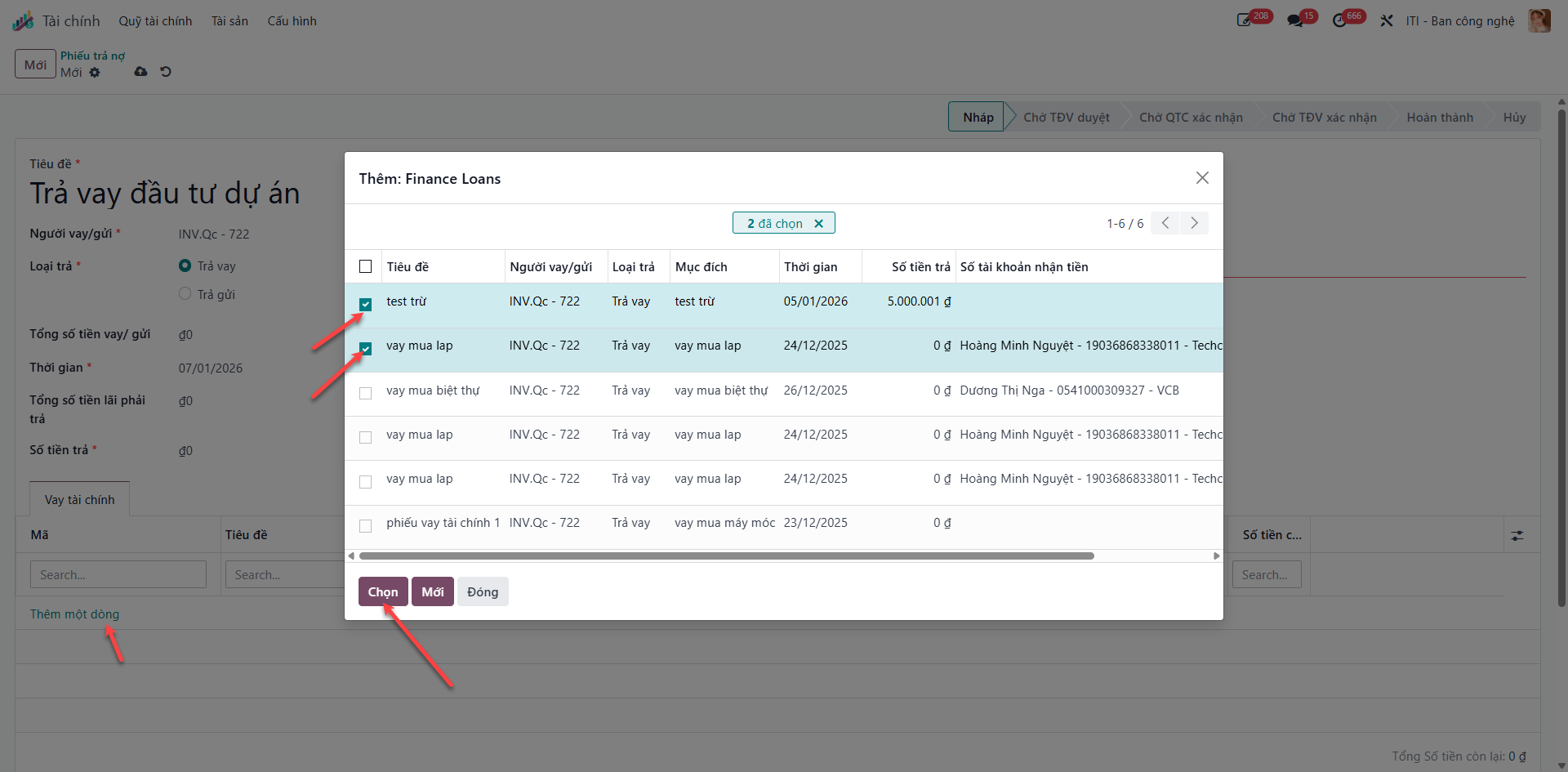This screenshot has height=772, width=1568.
Task: Open the Tài sản menu
Action: pos(229,21)
